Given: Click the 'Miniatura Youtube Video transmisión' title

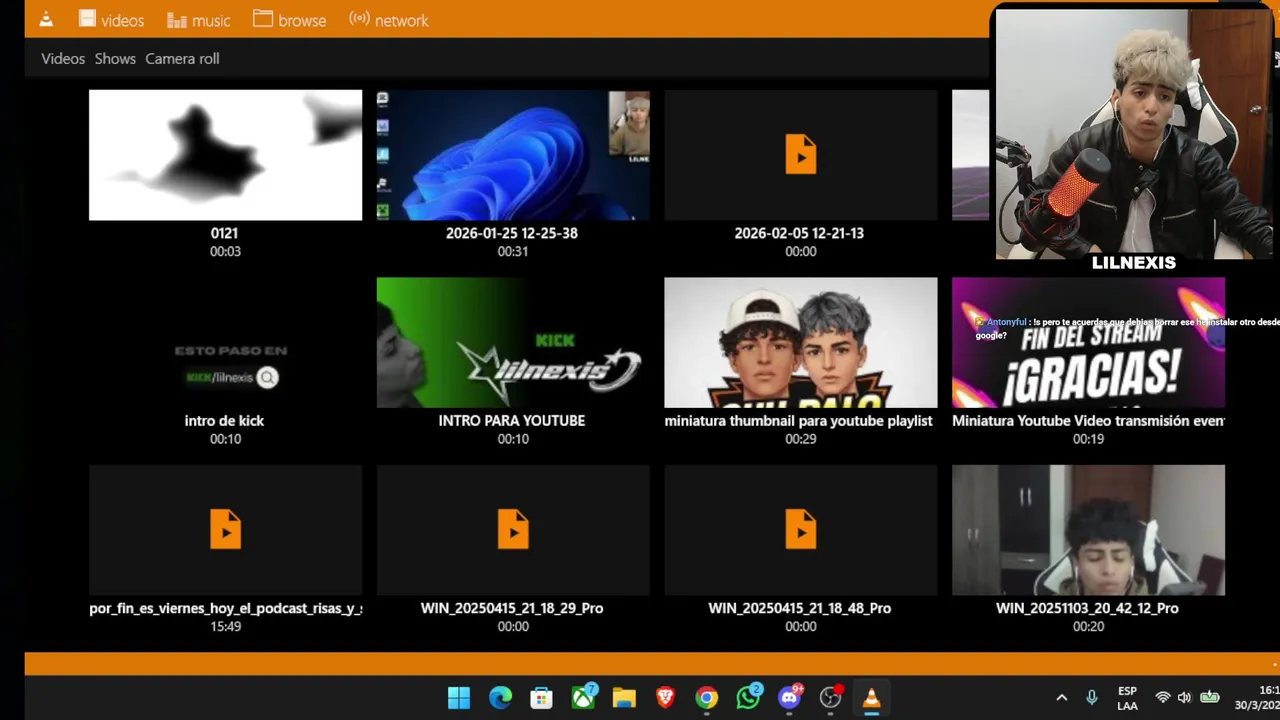Looking at the screenshot, I should tap(1088, 421).
